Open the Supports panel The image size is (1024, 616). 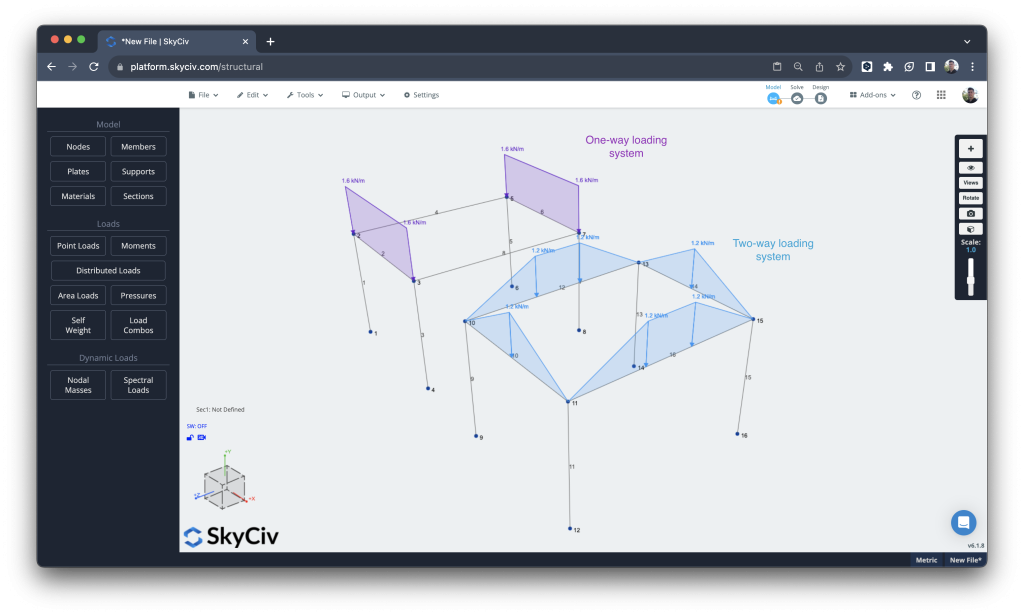click(138, 171)
